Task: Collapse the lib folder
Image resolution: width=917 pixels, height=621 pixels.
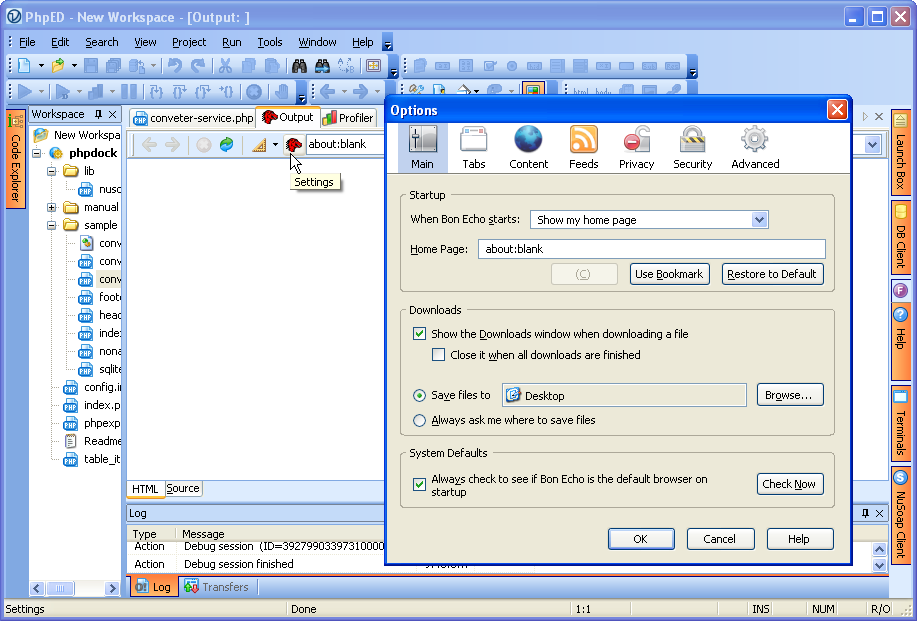Action: 51,171
